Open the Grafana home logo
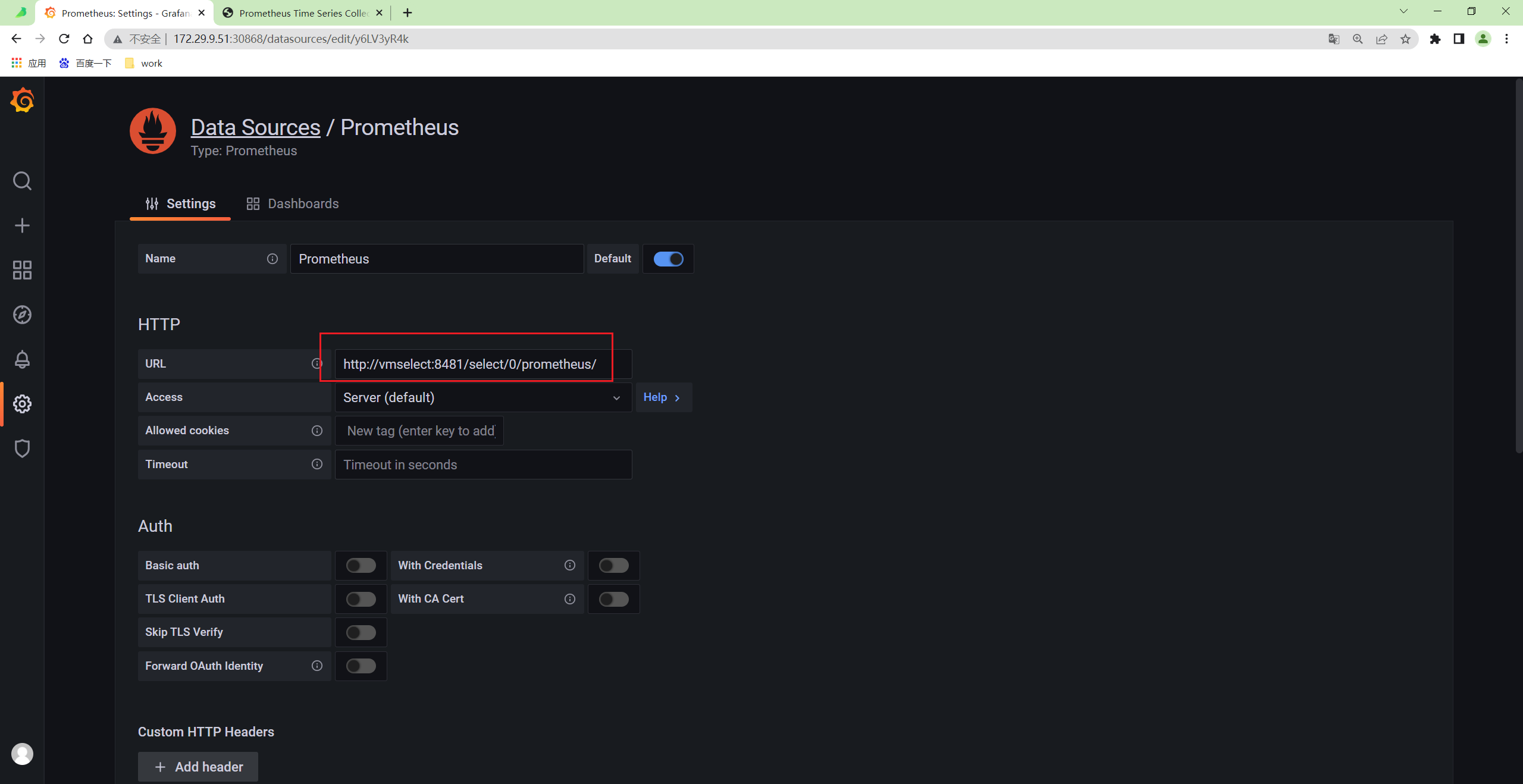The image size is (1523, 784). (22, 100)
